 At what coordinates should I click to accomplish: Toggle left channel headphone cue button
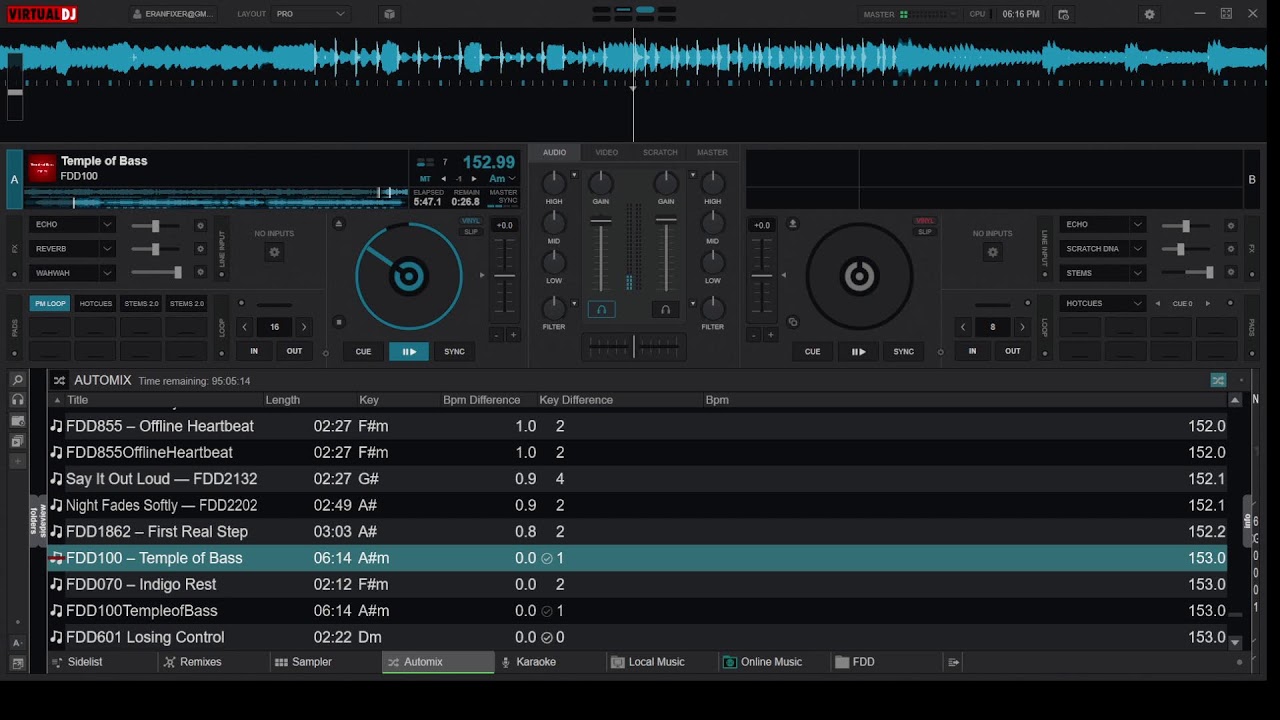pos(601,310)
